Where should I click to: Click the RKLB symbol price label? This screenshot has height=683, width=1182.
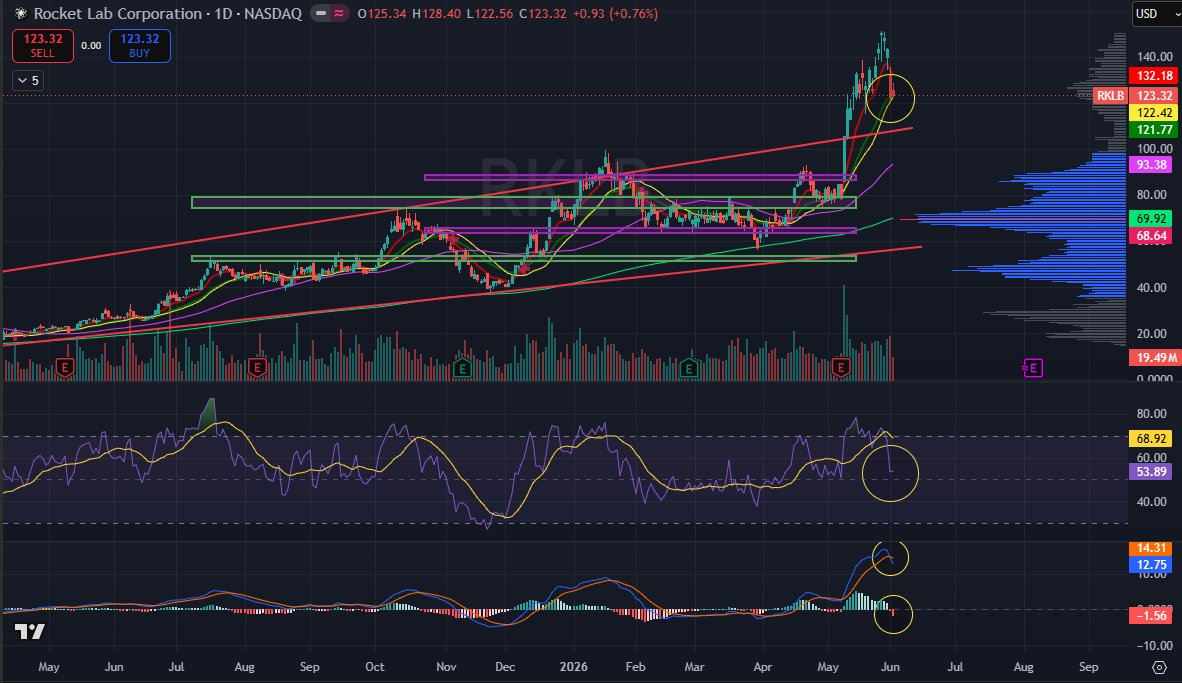[1110, 96]
